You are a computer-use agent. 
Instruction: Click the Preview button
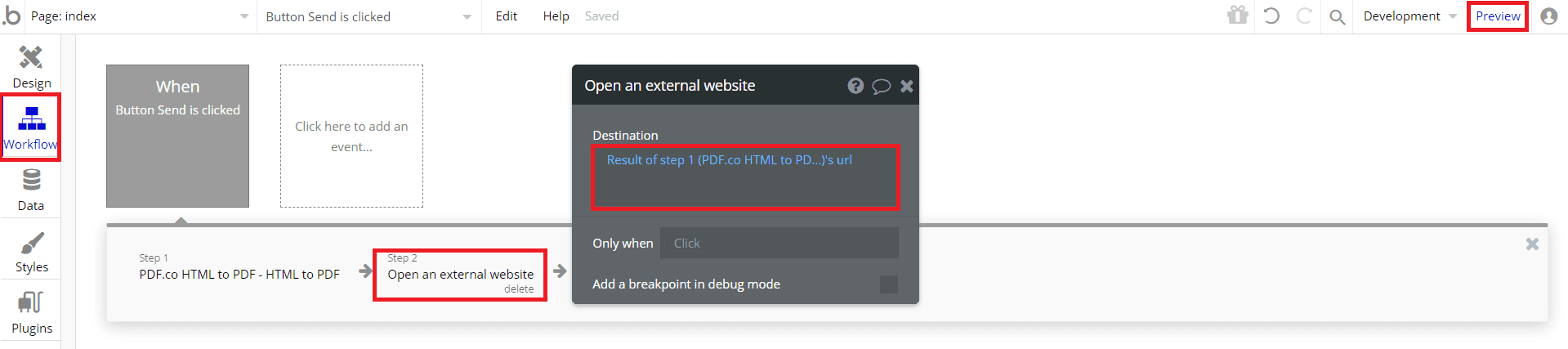(1498, 16)
